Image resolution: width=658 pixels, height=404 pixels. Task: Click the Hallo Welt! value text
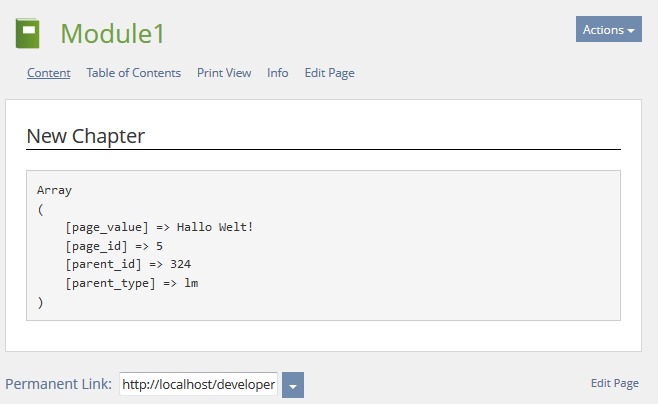point(215,227)
